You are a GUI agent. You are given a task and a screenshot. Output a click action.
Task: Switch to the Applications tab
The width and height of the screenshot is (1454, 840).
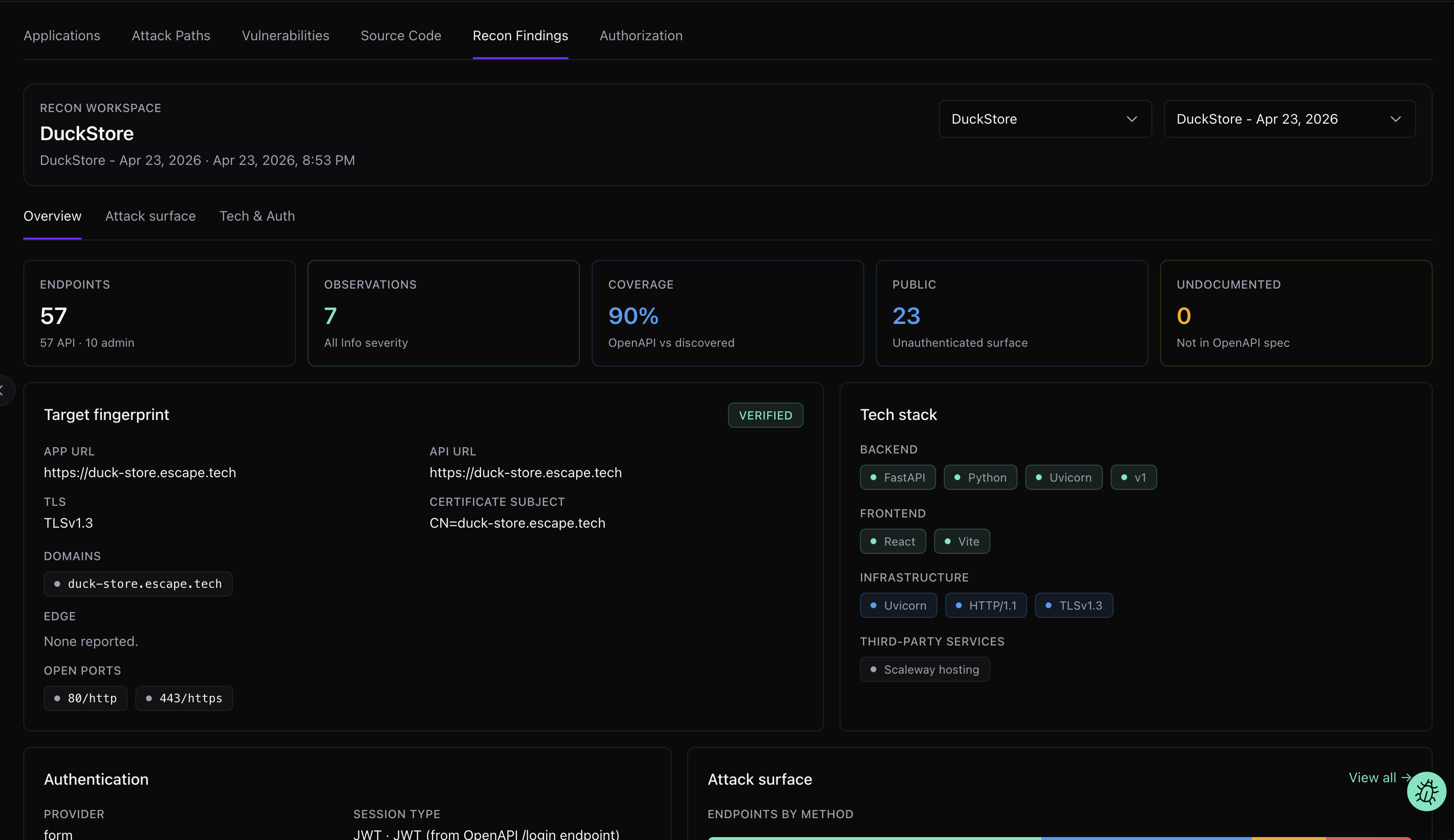[x=62, y=36]
